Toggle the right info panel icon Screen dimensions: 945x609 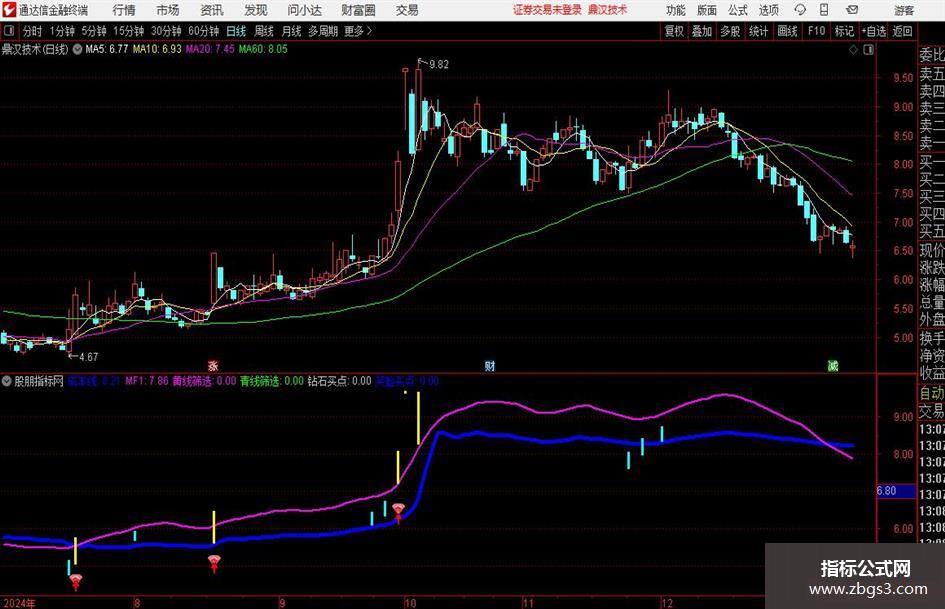(x=868, y=50)
